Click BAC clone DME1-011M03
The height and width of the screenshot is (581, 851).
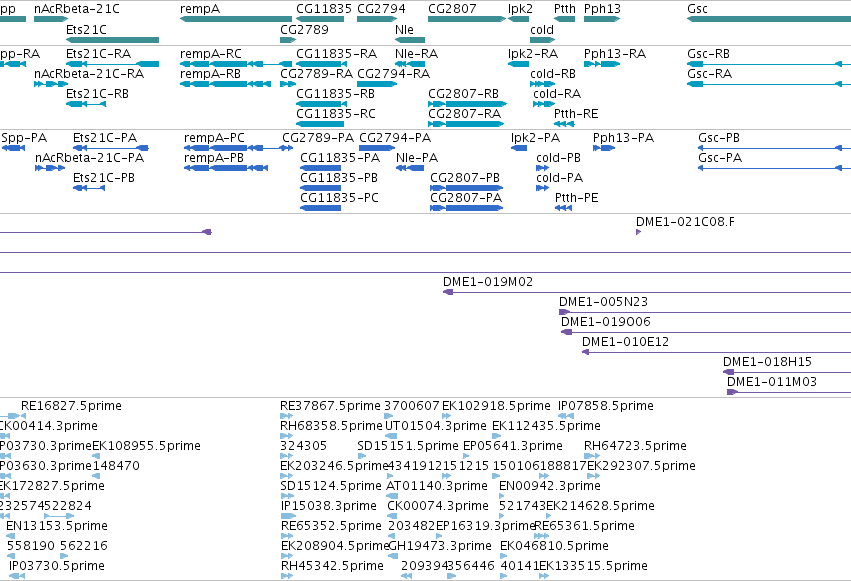772,382
